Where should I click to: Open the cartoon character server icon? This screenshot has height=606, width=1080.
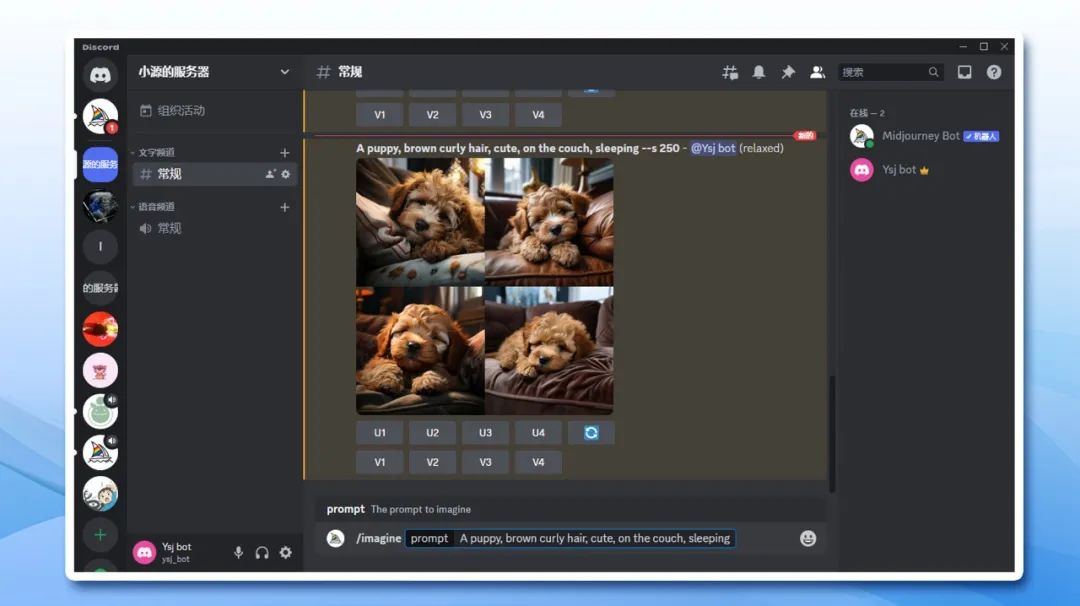pyautogui.click(x=100, y=494)
